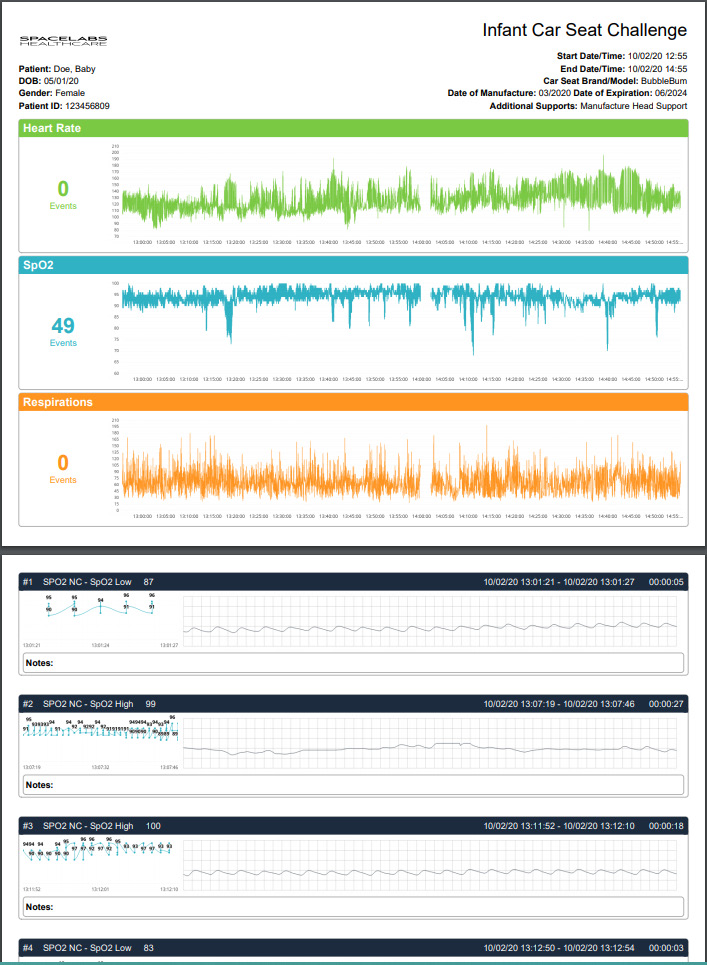Image resolution: width=707 pixels, height=965 pixels.
Task: Select event #1 SpO2 Low header bar
Action: coord(353,581)
